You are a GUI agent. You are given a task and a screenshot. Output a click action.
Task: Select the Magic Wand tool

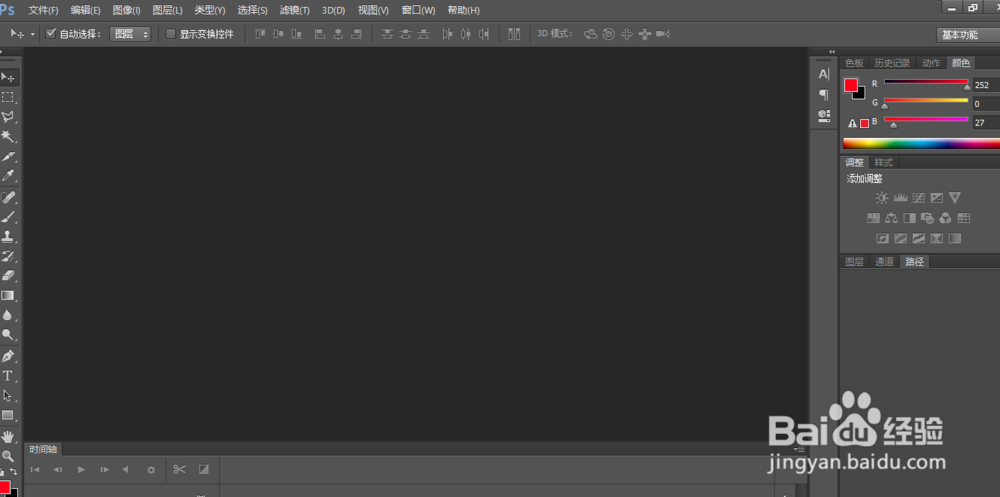coord(8,137)
